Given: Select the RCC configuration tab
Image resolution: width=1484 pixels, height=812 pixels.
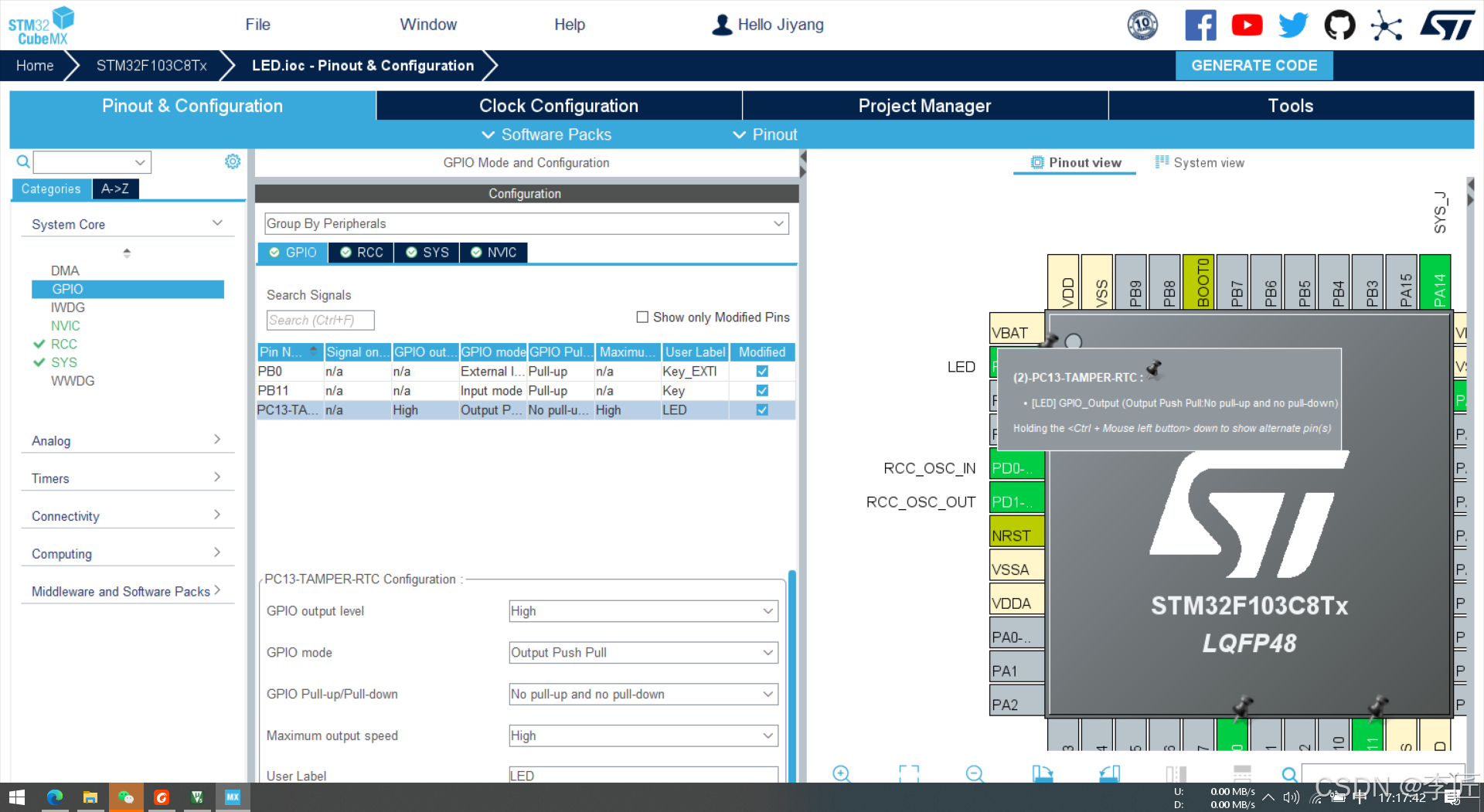Looking at the screenshot, I should [361, 253].
